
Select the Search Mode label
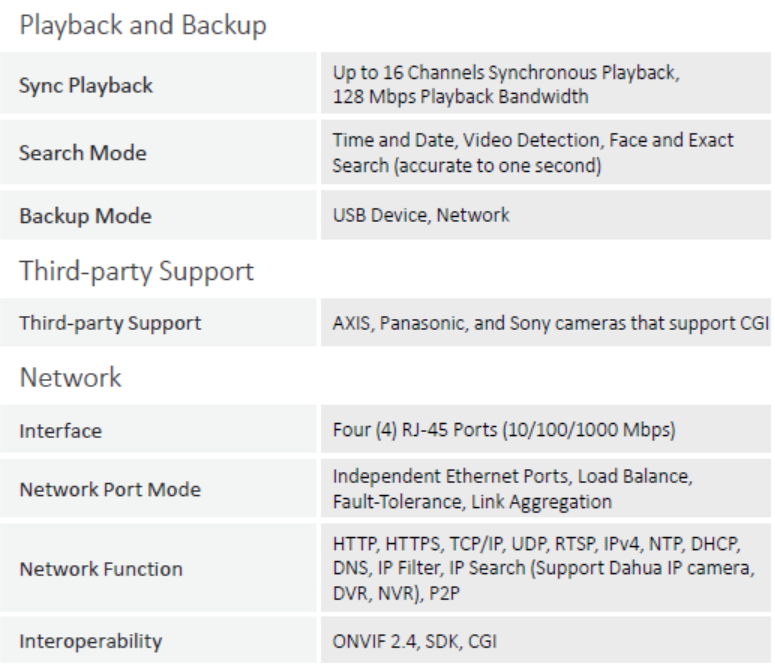click(x=83, y=153)
